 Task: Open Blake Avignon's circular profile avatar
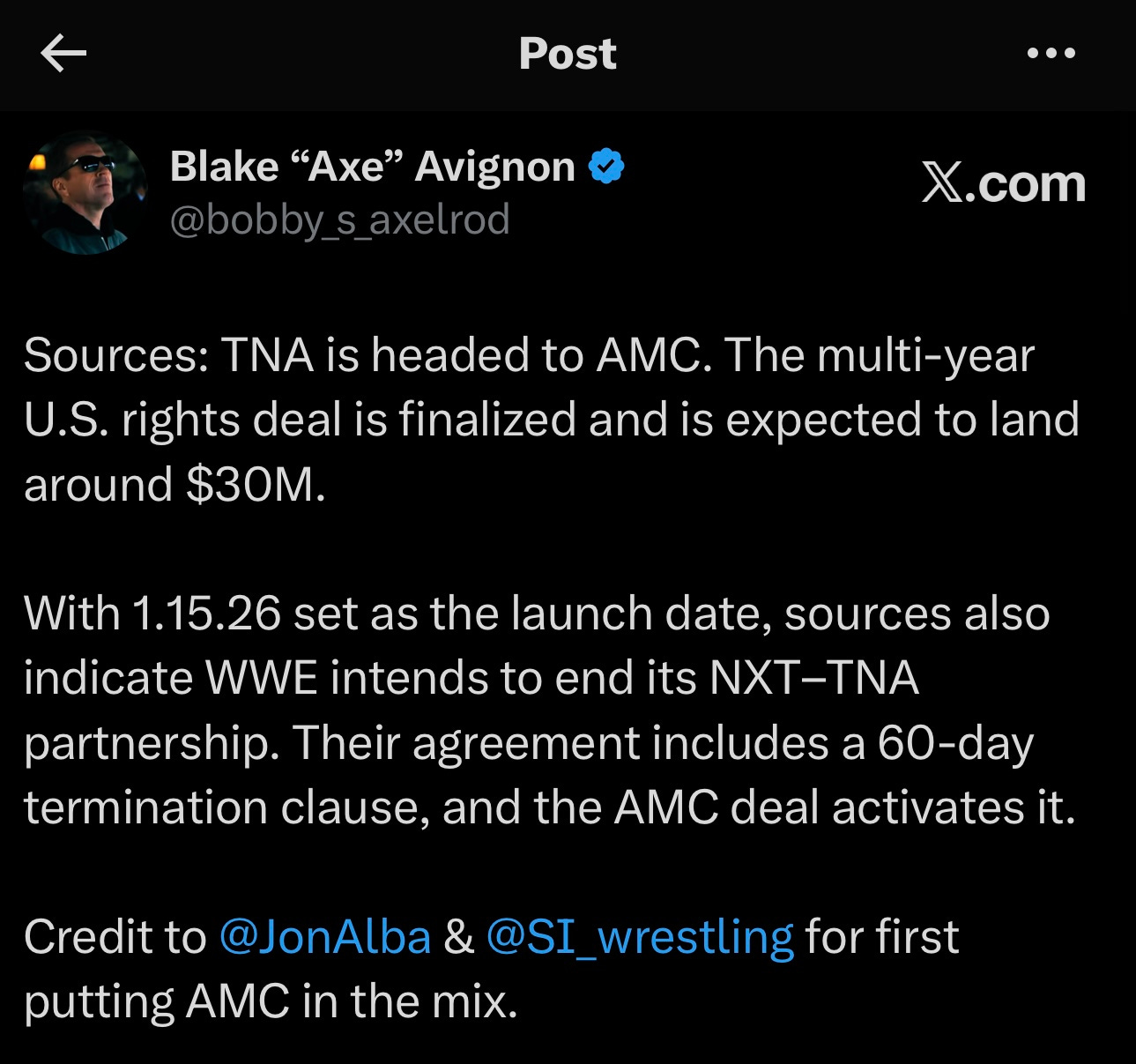(x=85, y=194)
